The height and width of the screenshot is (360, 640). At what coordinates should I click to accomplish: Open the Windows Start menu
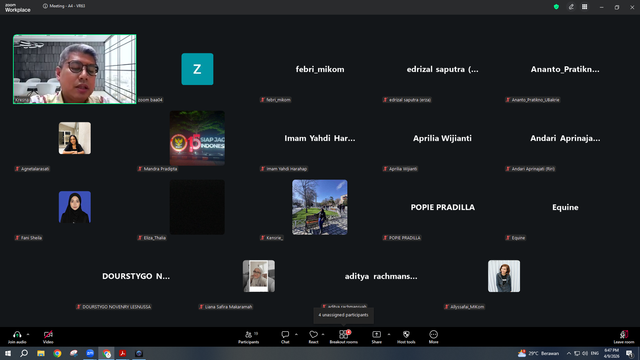pos(8,353)
